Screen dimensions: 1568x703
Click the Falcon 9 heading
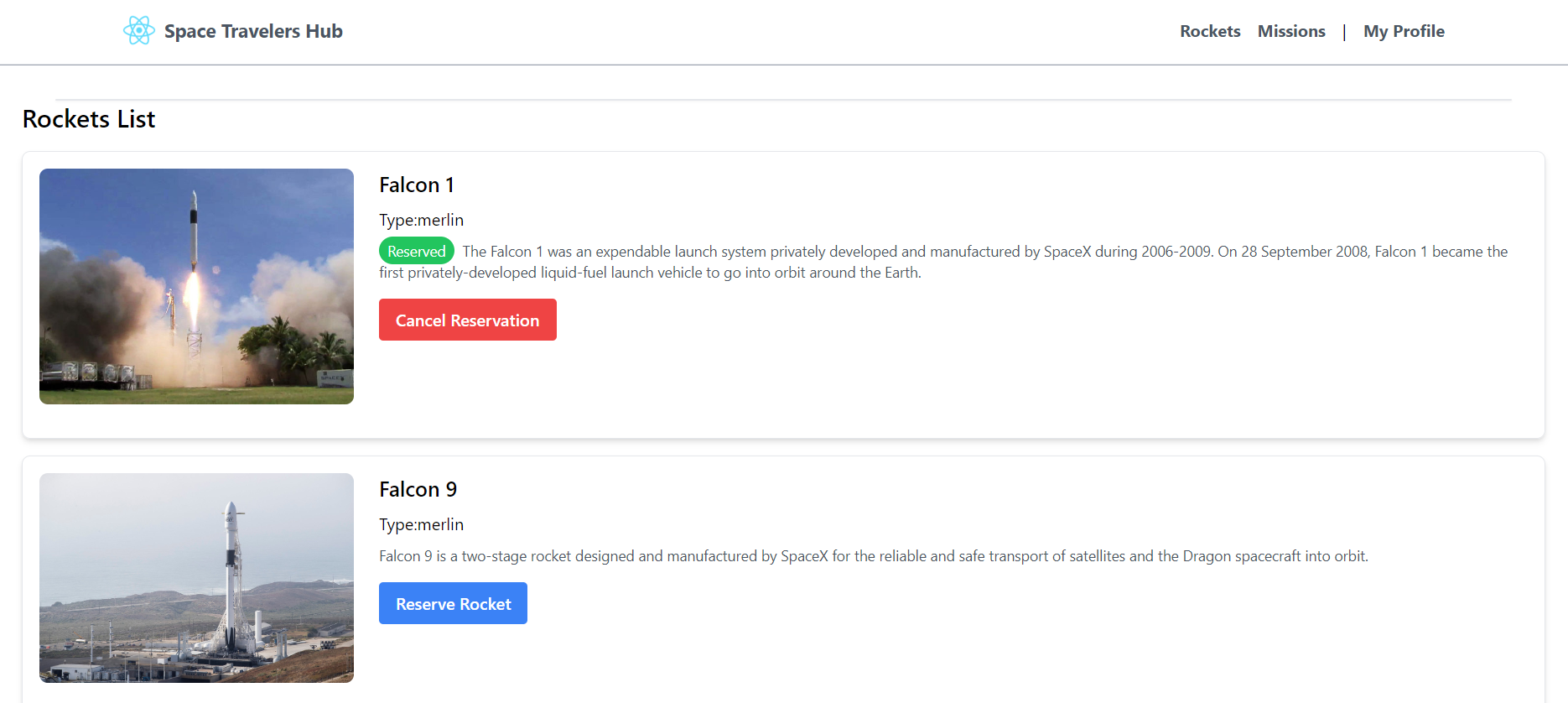pyautogui.click(x=418, y=489)
